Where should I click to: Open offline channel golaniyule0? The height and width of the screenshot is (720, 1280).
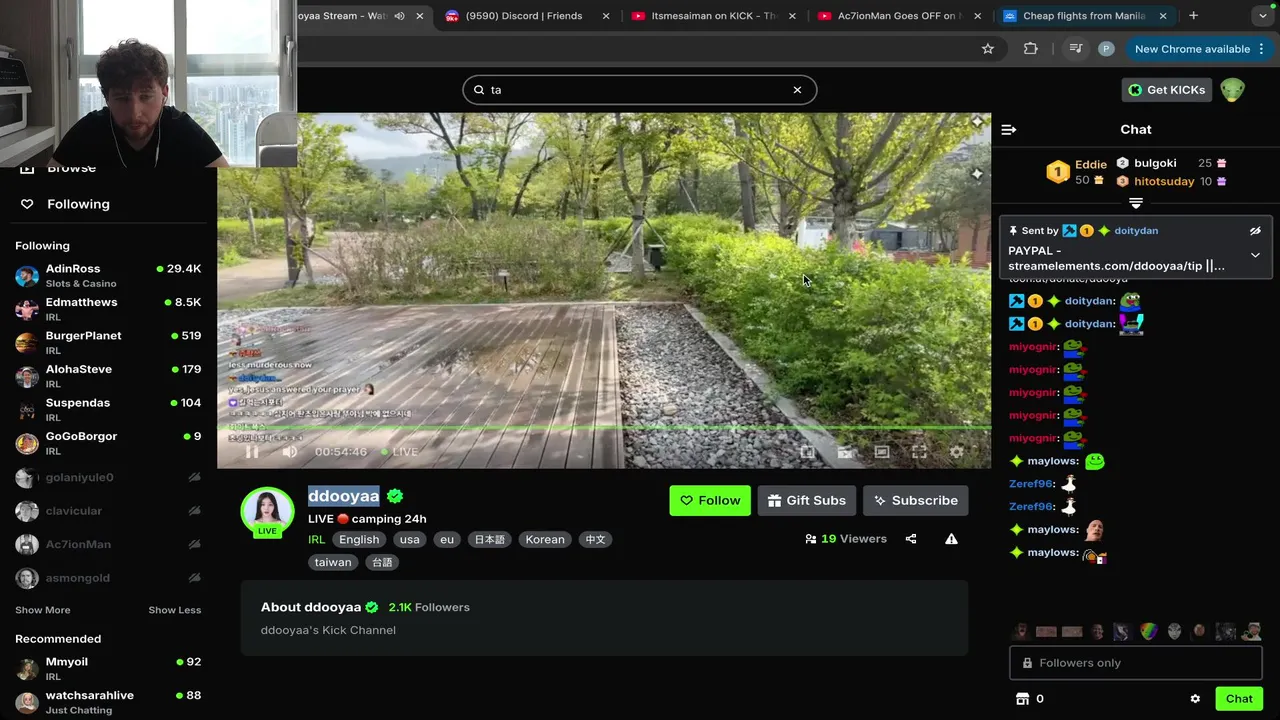108,477
